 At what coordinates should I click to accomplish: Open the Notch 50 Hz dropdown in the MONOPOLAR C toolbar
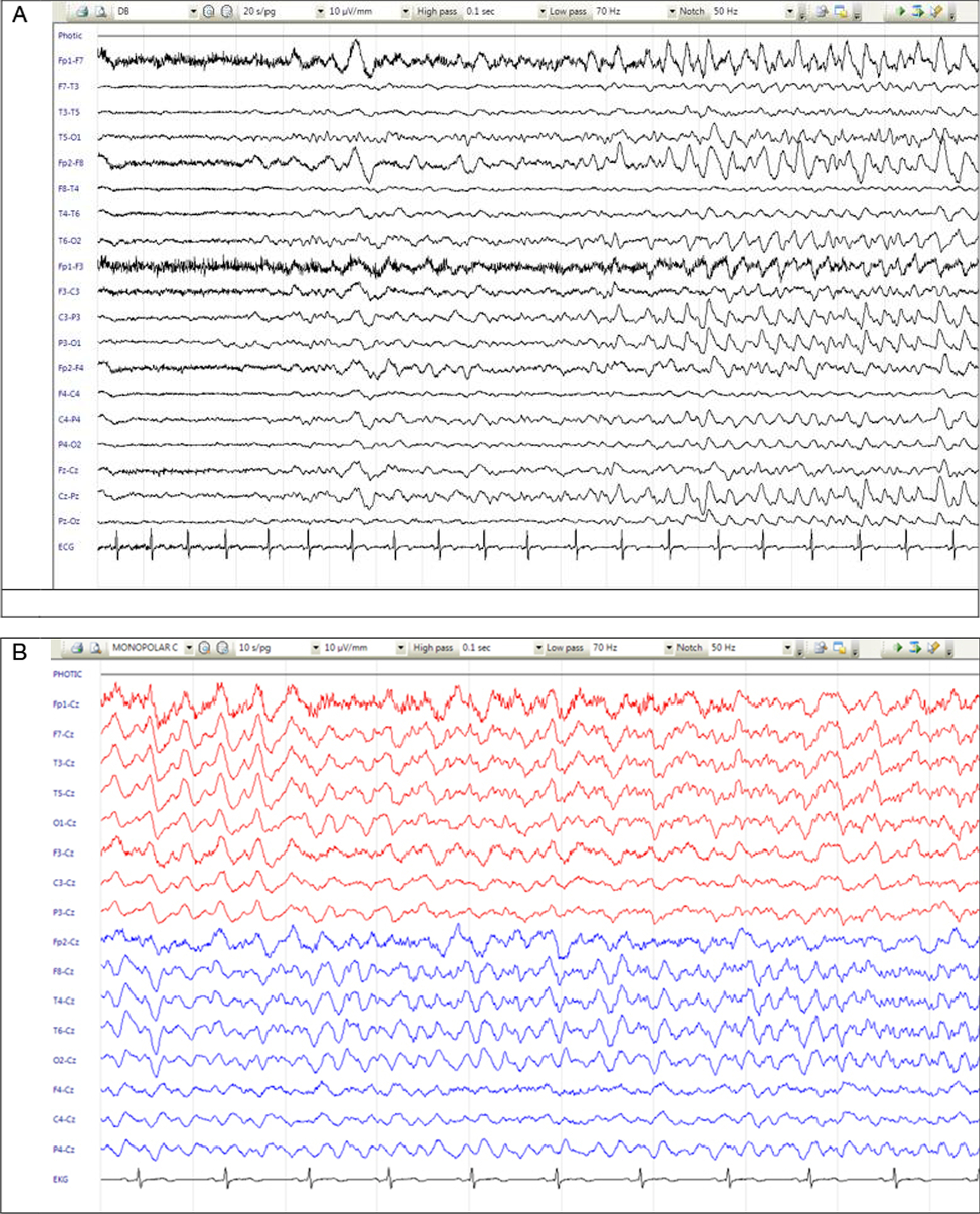(x=787, y=648)
